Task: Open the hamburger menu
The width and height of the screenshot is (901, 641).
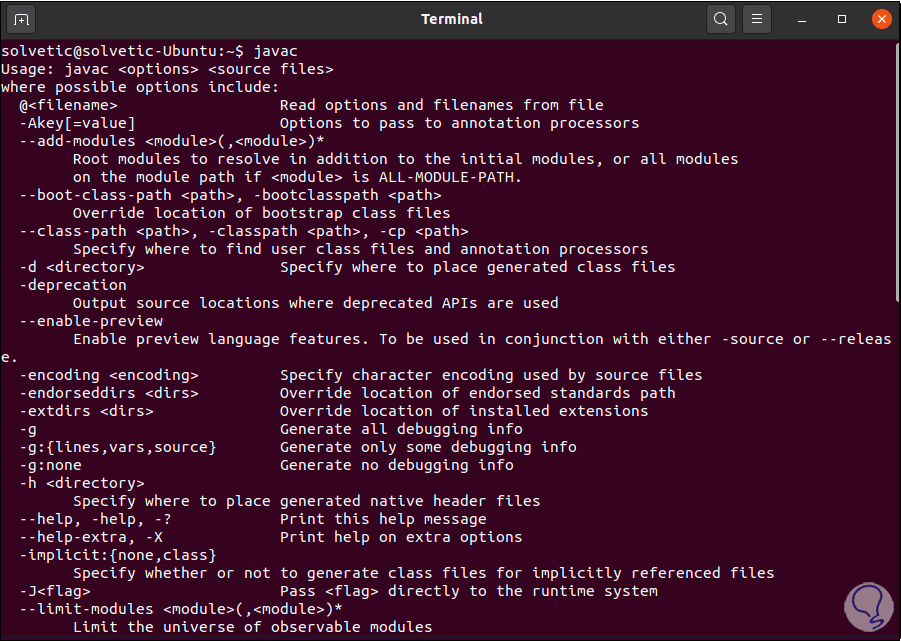Action: (758, 19)
